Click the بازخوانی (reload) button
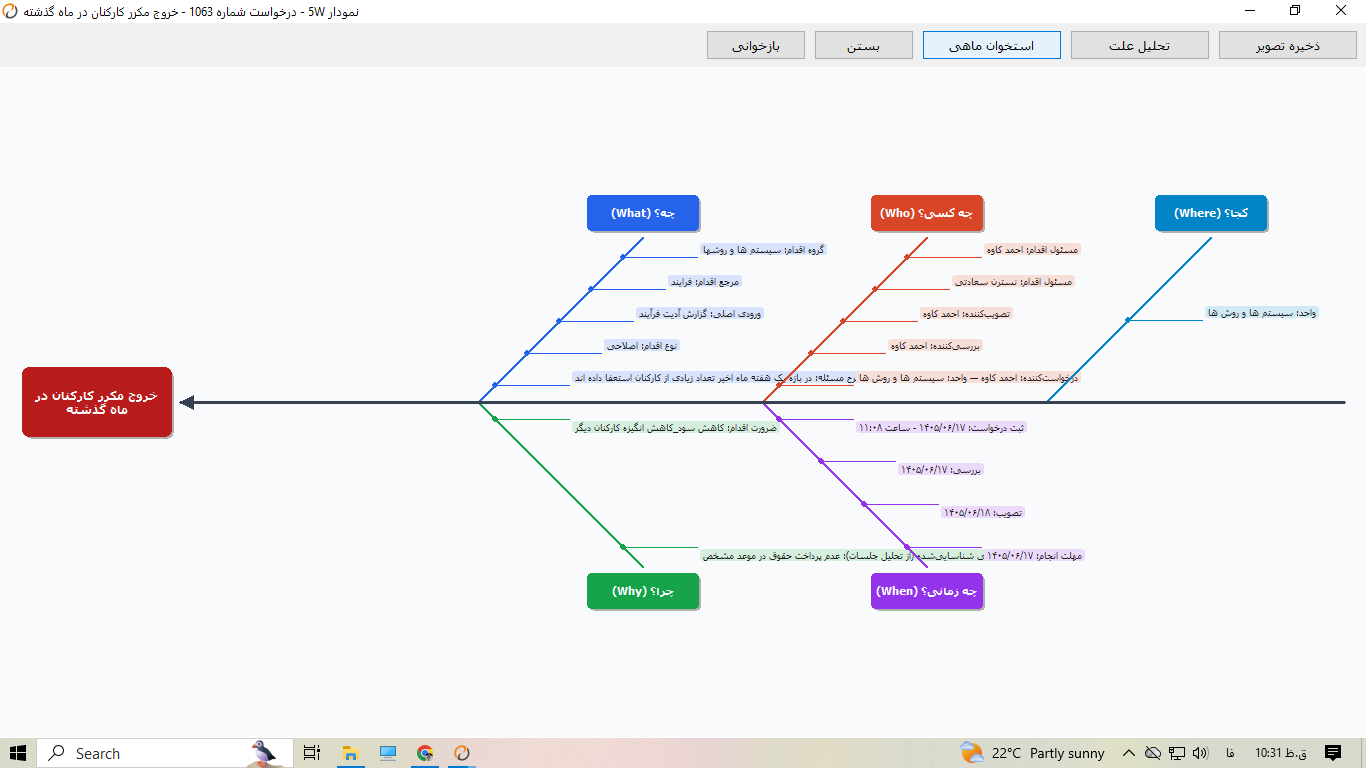The height and width of the screenshot is (768, 1366). [755, 45]
